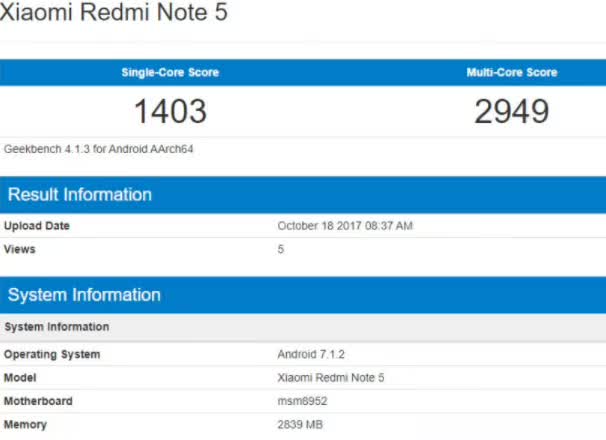Click the Android 7.1.2 value
The height and width of the screenshot is (440, 606).
[311, 355]
